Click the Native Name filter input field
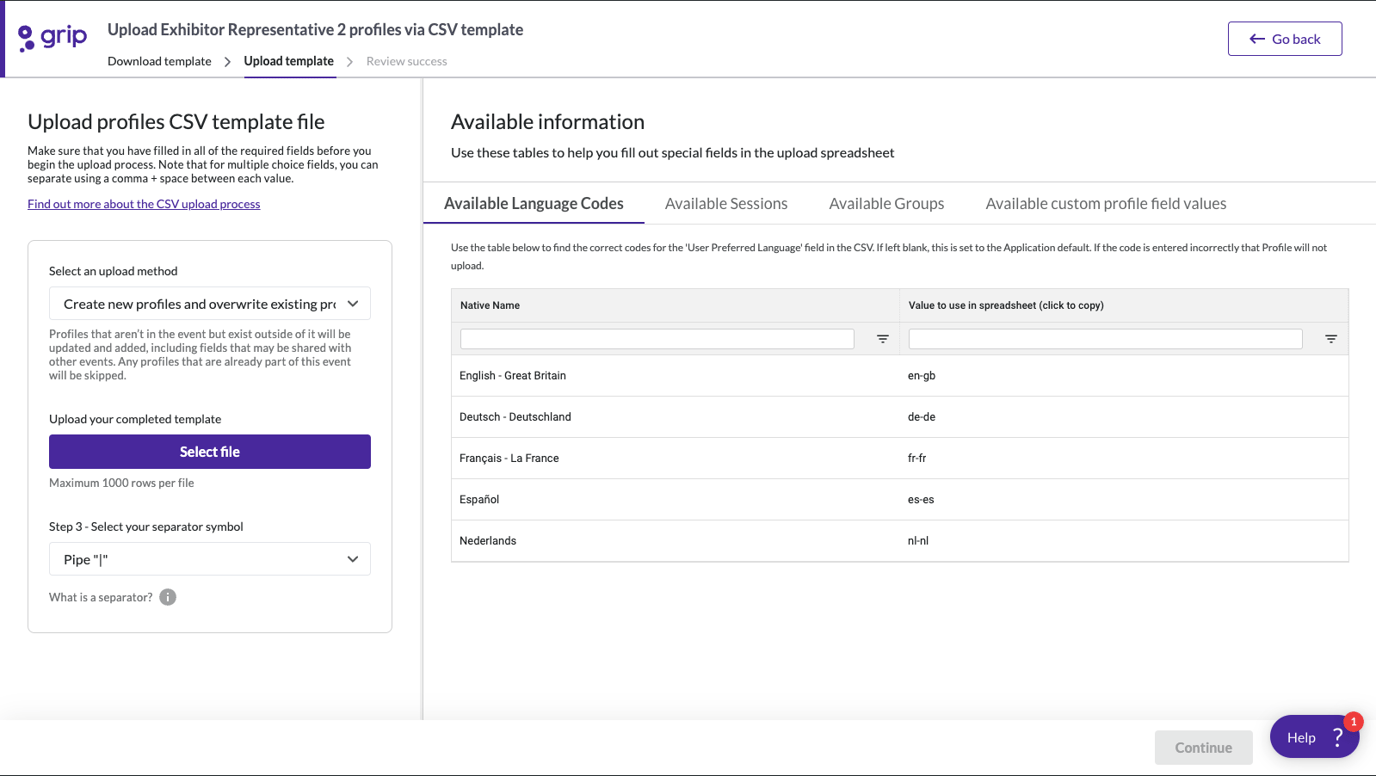 (x=656, y=338)
